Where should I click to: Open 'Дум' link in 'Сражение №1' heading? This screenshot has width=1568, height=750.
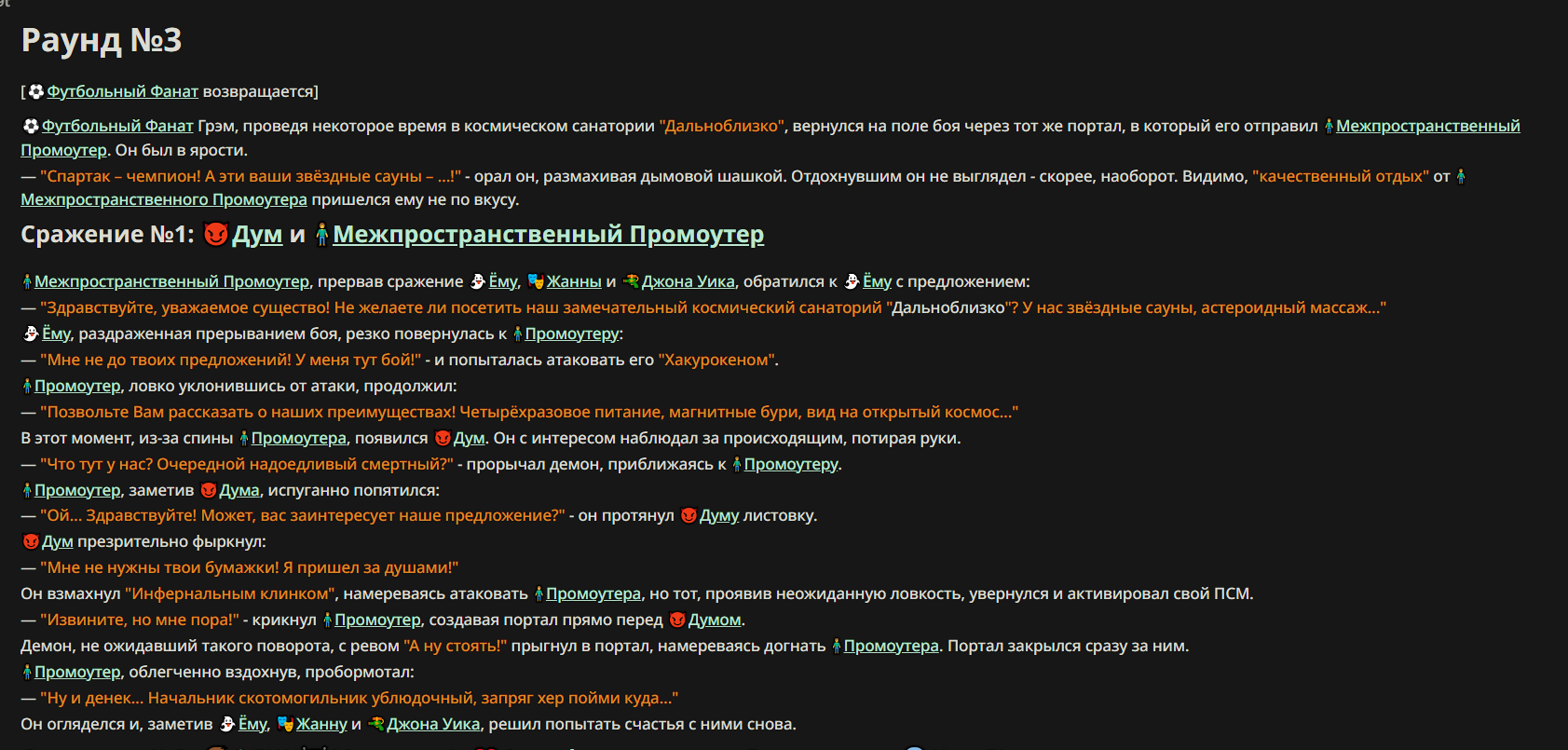(257, 234)
